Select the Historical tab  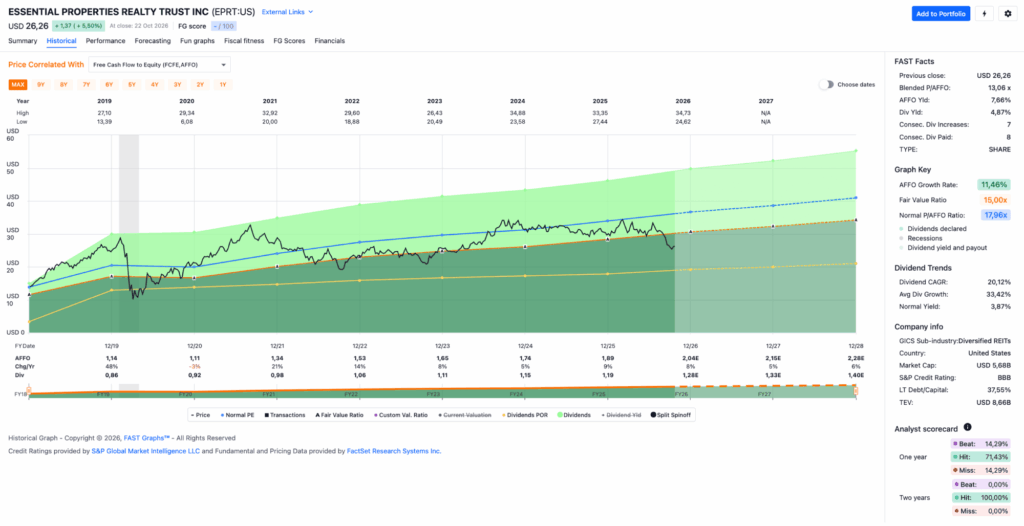pos(61,41)
